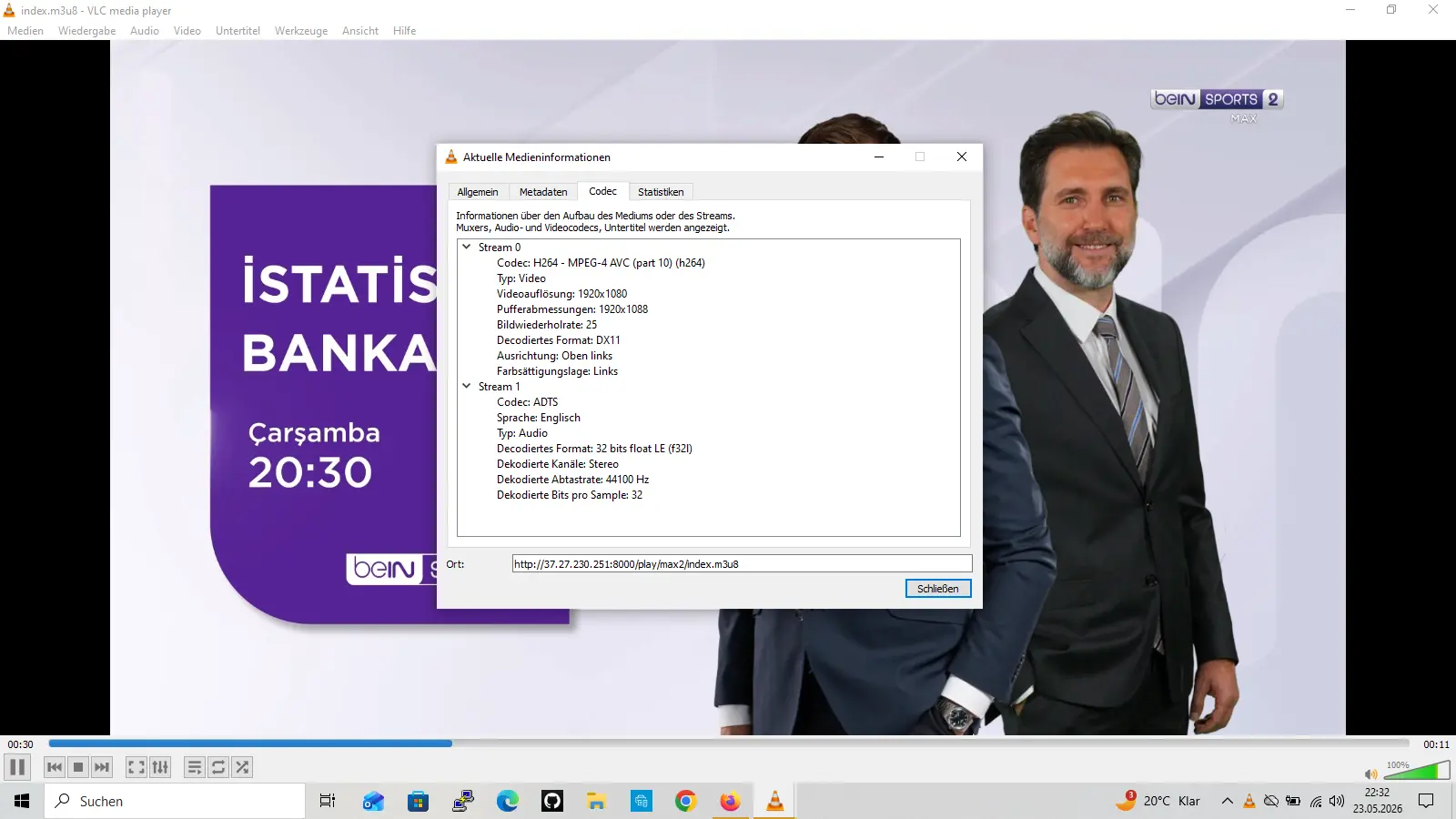Viewport: 1456px width, 819px height.
Task: Click the Ort URL input field
Action: [x=742, y=564]
